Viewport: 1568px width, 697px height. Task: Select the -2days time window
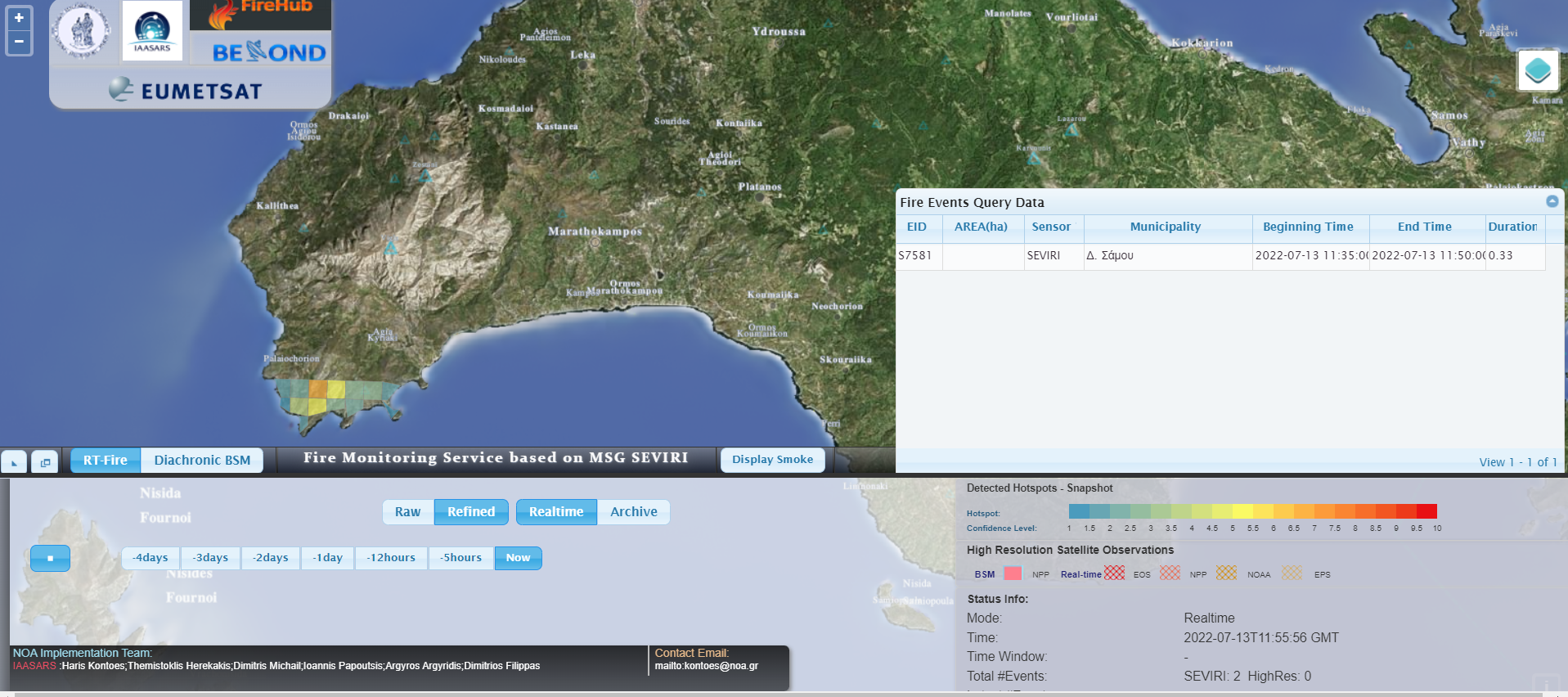pos(271,558)
